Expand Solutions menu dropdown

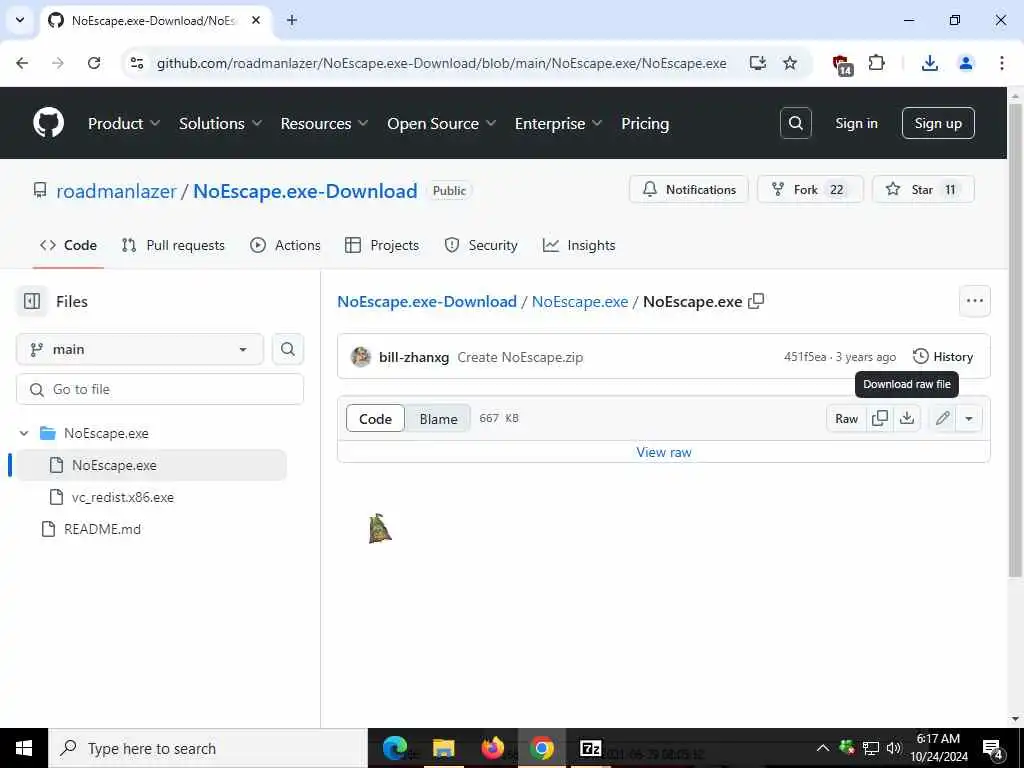(221, 123)
